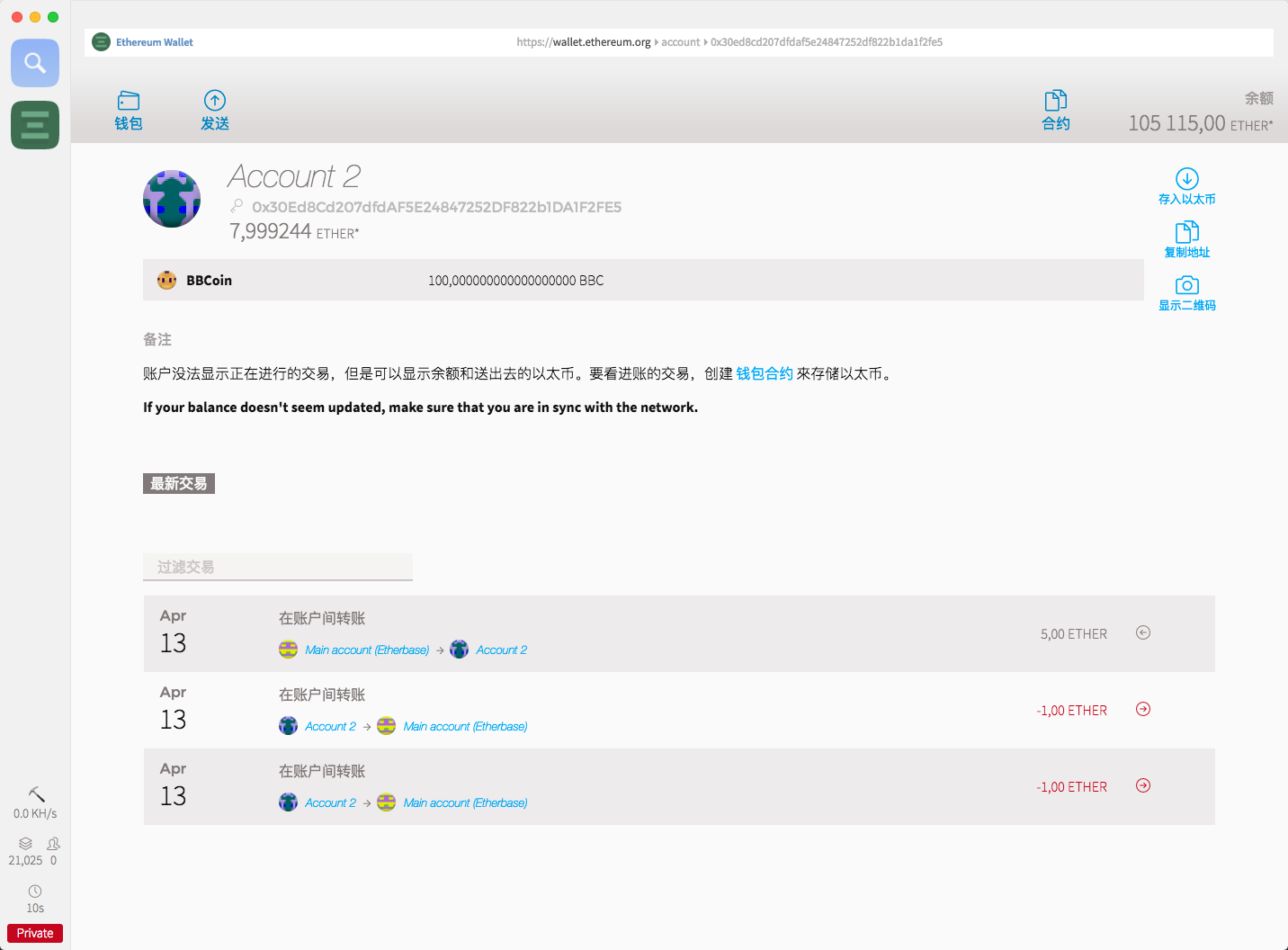Image resolution: width=1288 pixels, height=950 pixels.
Task: Click Account 2 link in first transaction
Action: 502,650
